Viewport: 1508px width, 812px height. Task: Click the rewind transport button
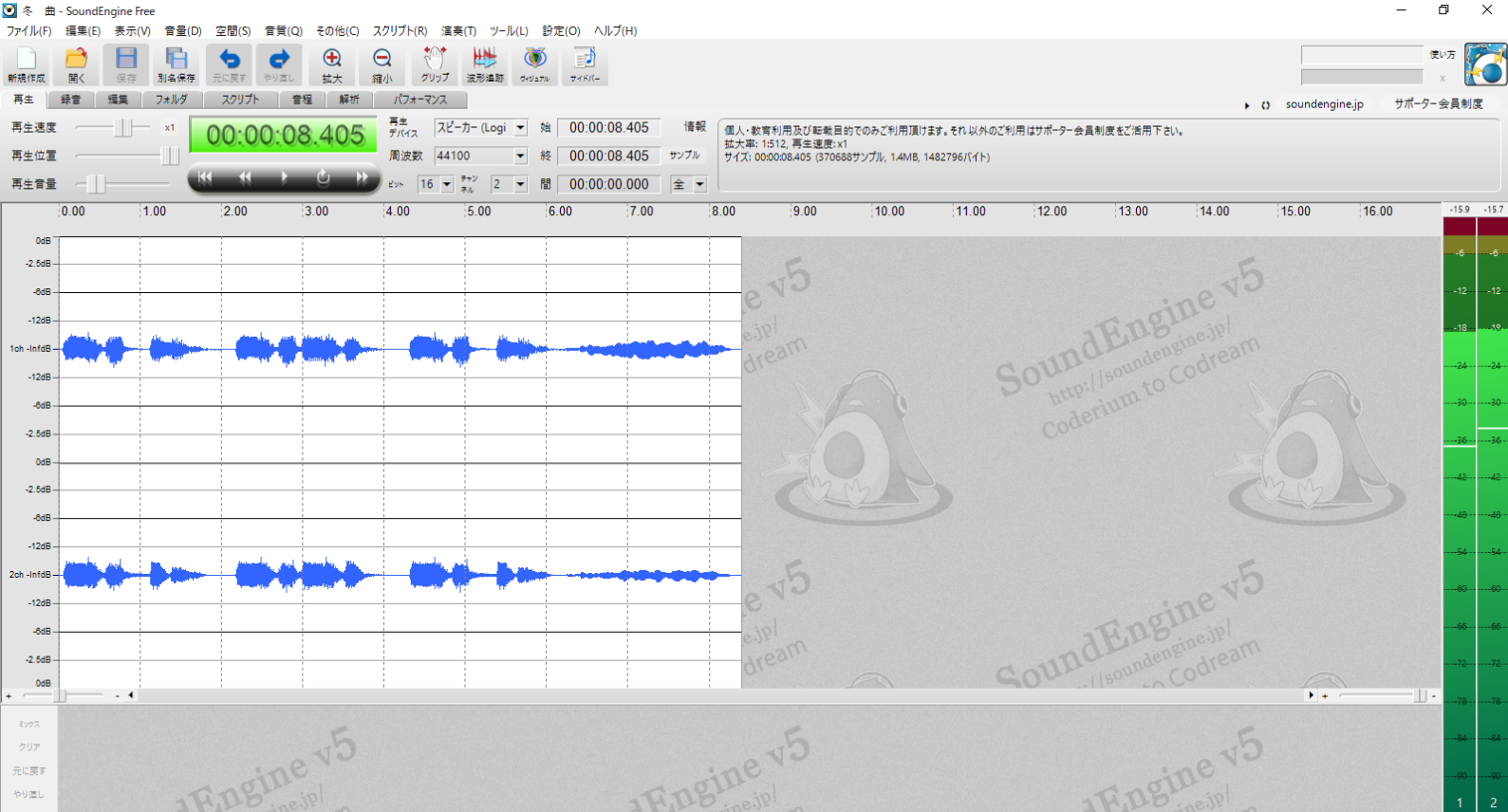click(x=245, y=177)
